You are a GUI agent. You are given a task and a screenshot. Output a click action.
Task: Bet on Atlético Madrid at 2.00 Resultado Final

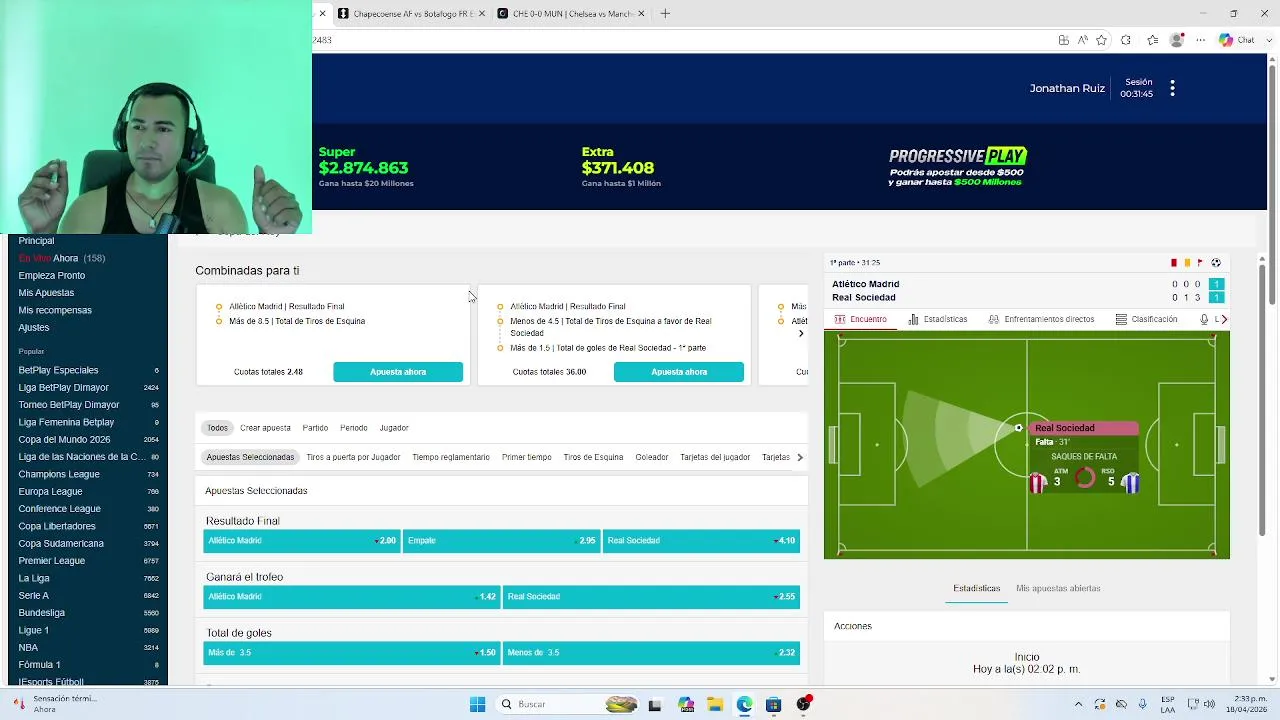pyautogui.click(x=302, y=541)
